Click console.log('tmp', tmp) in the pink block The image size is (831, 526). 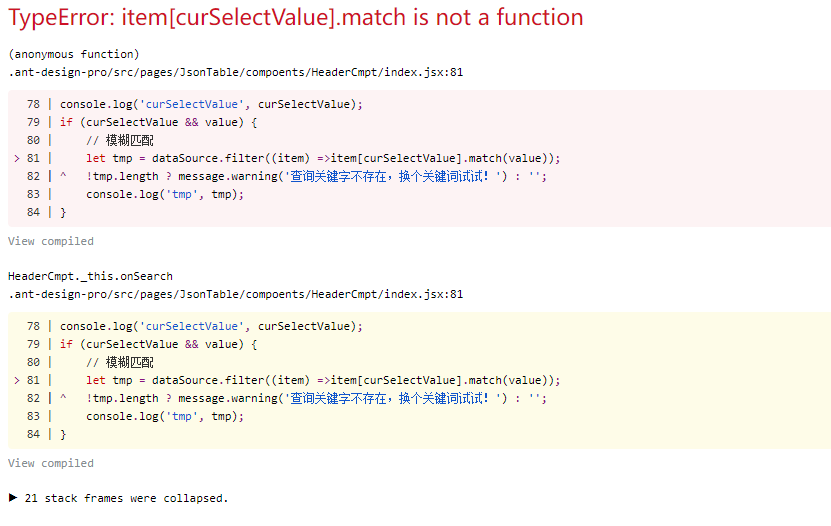[165, 194]
